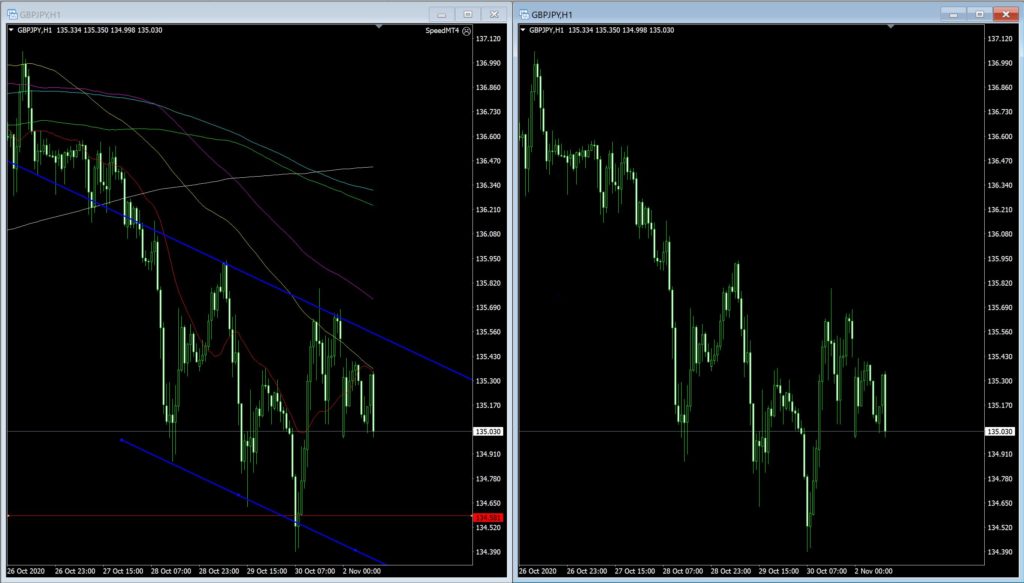
Task: Maximize the left GBPJPY chart window
Action: [467, 14]
